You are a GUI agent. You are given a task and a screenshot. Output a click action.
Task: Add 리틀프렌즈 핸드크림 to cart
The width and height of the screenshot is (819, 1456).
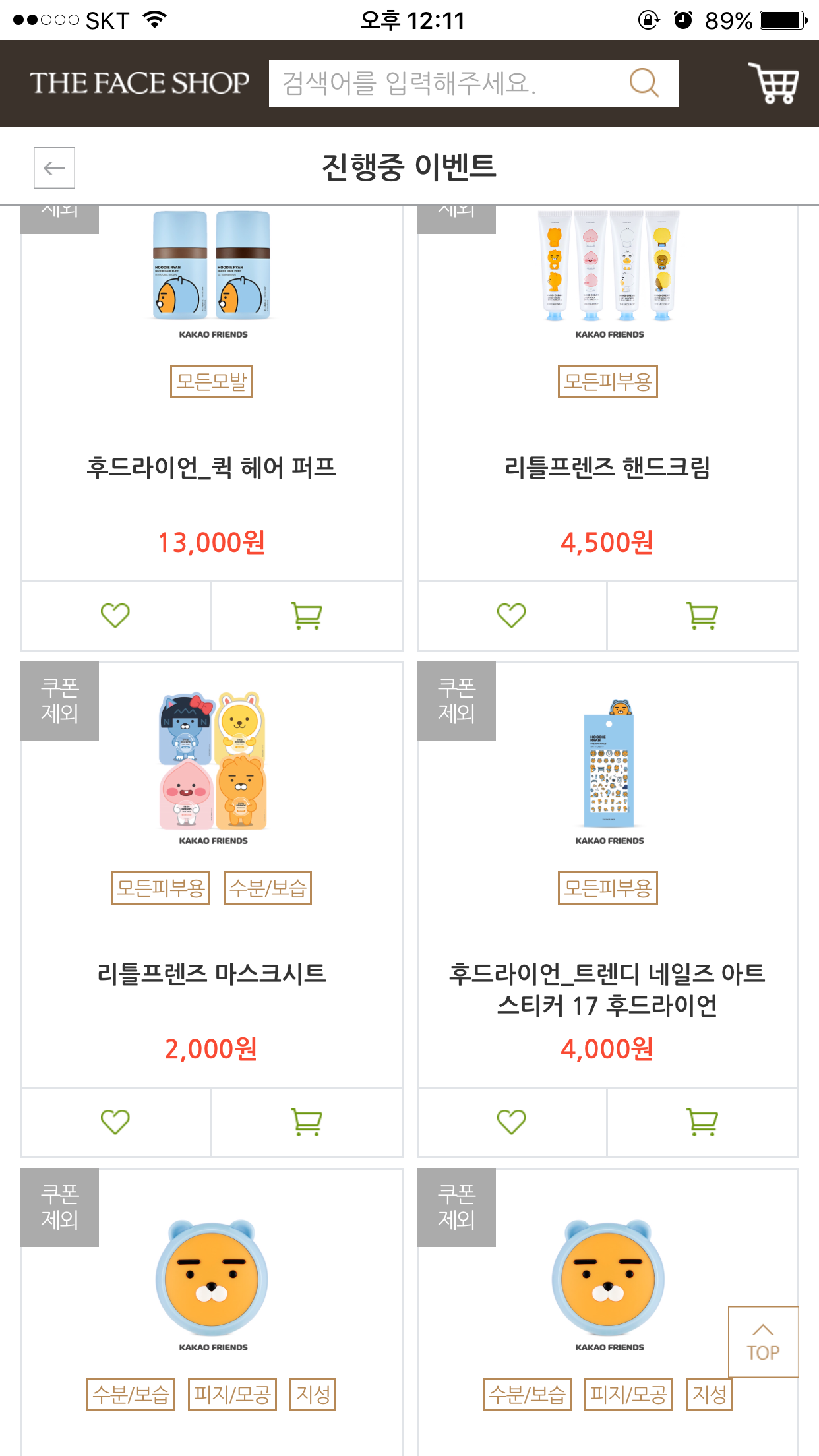[x=702, y=616]
